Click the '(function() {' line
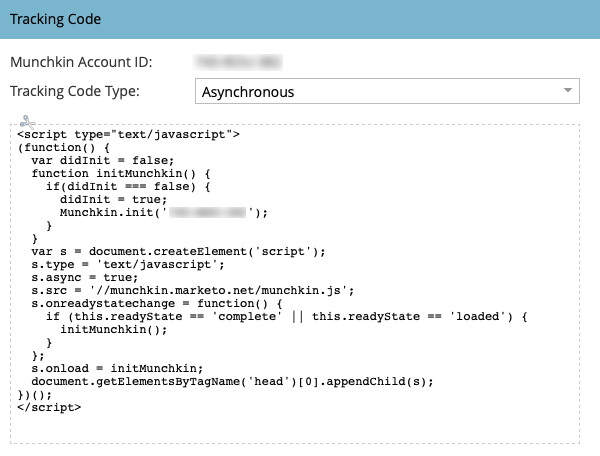Viewport: 600px width, 456px height. (64, 147)
